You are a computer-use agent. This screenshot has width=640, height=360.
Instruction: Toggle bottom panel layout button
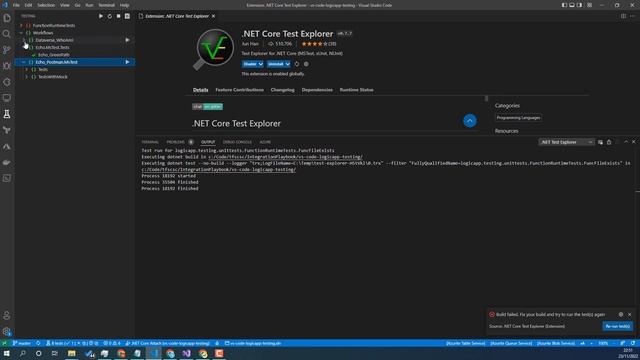tap(572, 5)
